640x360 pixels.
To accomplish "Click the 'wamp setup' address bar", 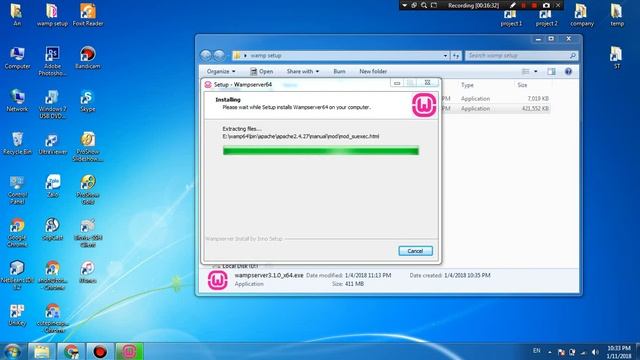I will tap(341, 56).
